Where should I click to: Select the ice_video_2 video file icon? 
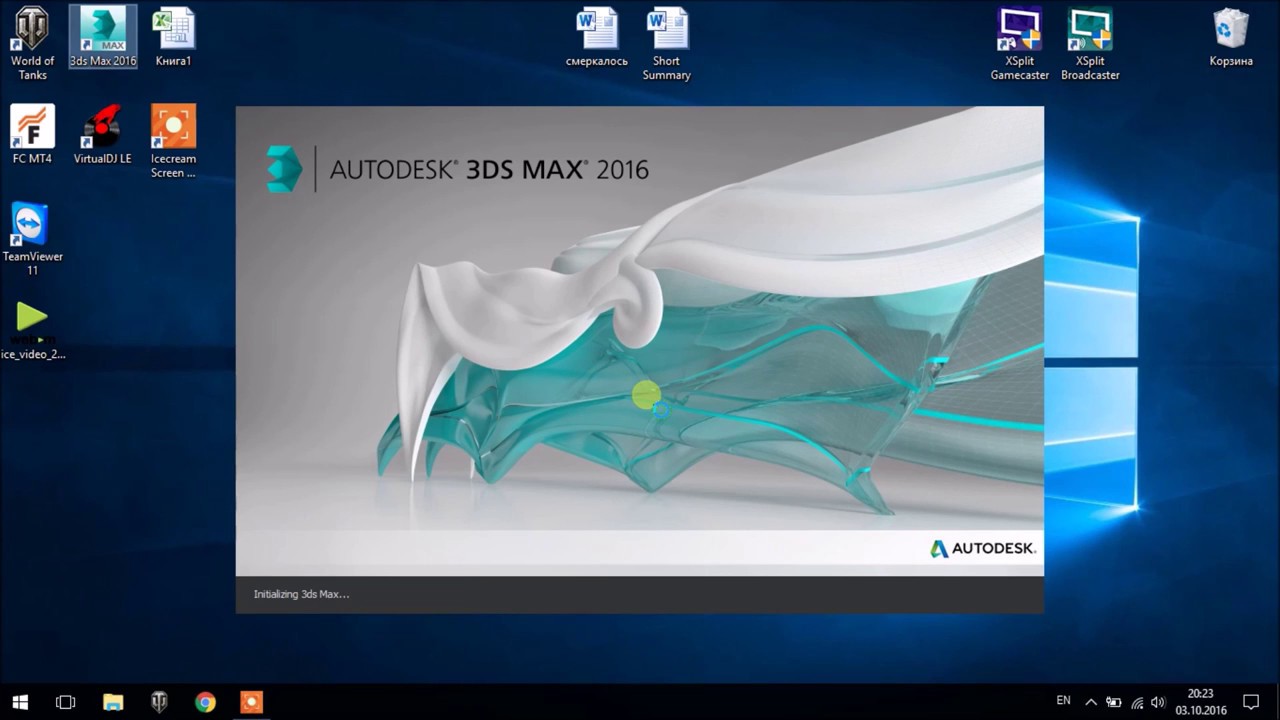[x=33, y=331]
